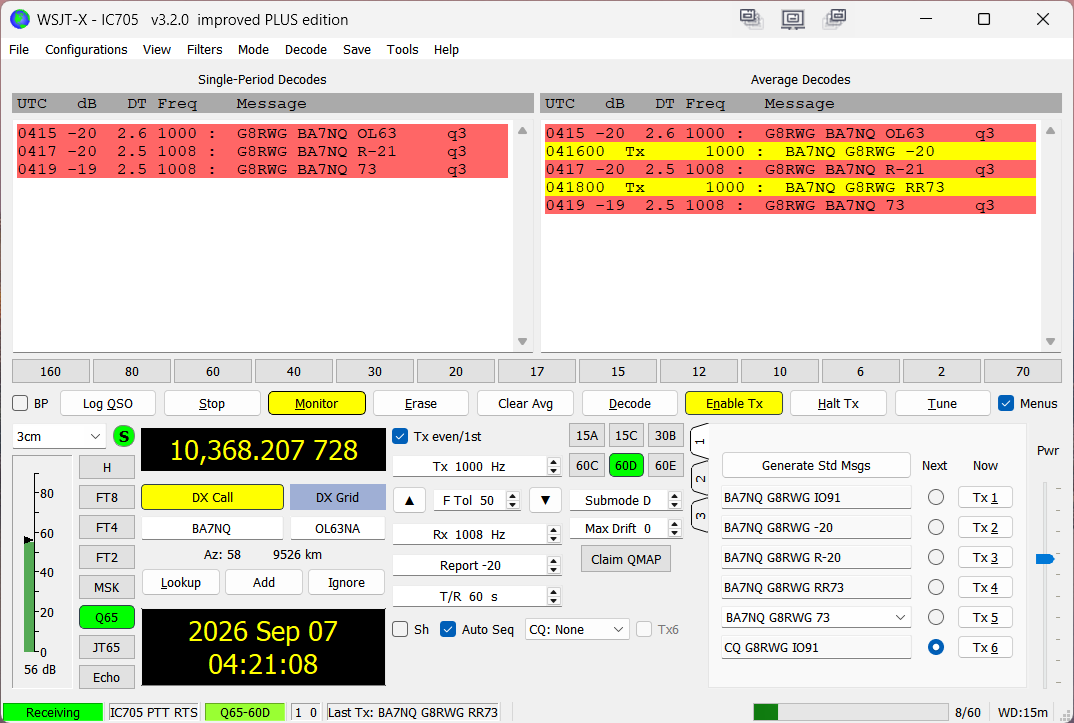Click the green S indicator

(x=124, y=436)
